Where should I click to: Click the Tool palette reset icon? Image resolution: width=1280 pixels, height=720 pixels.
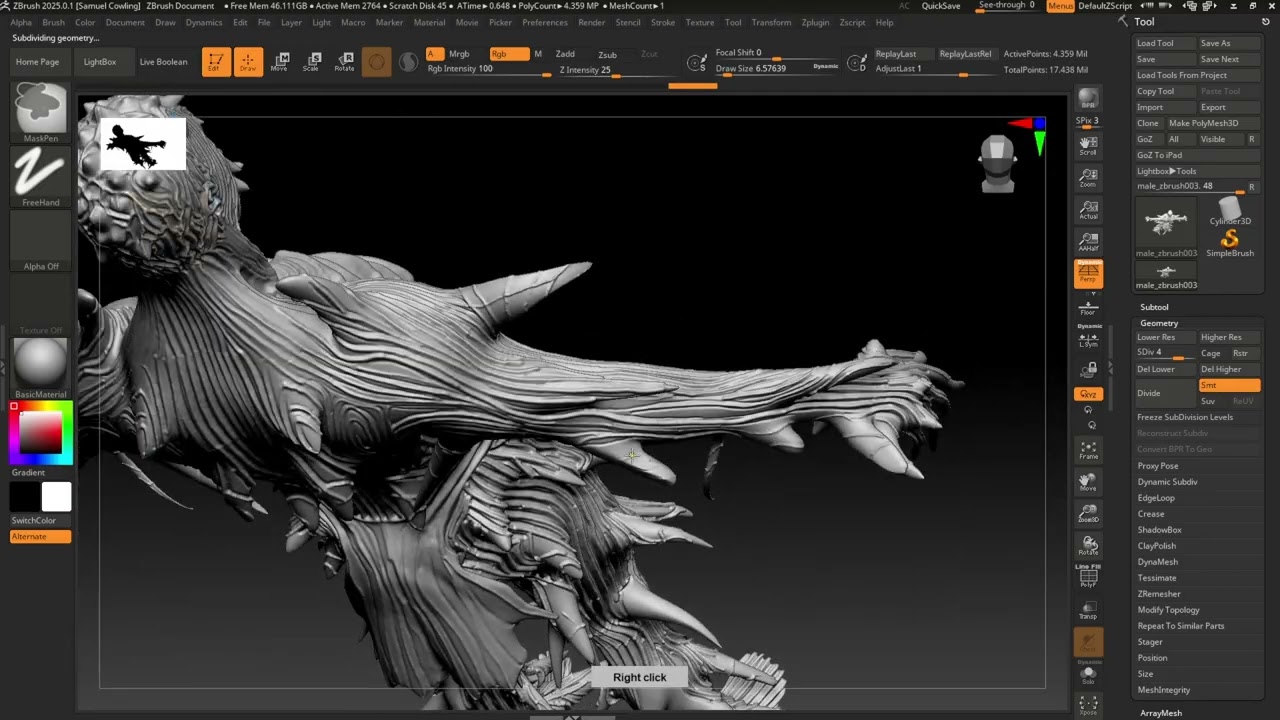(x=1265, y=22)
